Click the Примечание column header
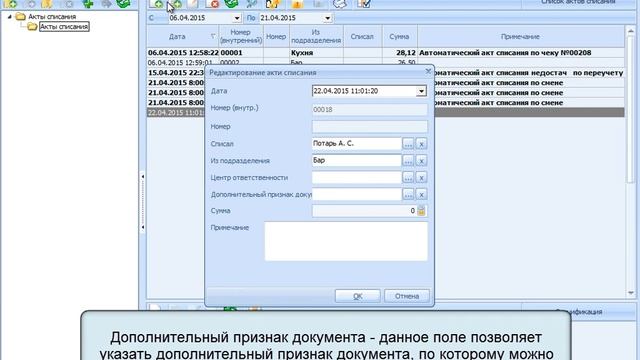 point(520,36)
